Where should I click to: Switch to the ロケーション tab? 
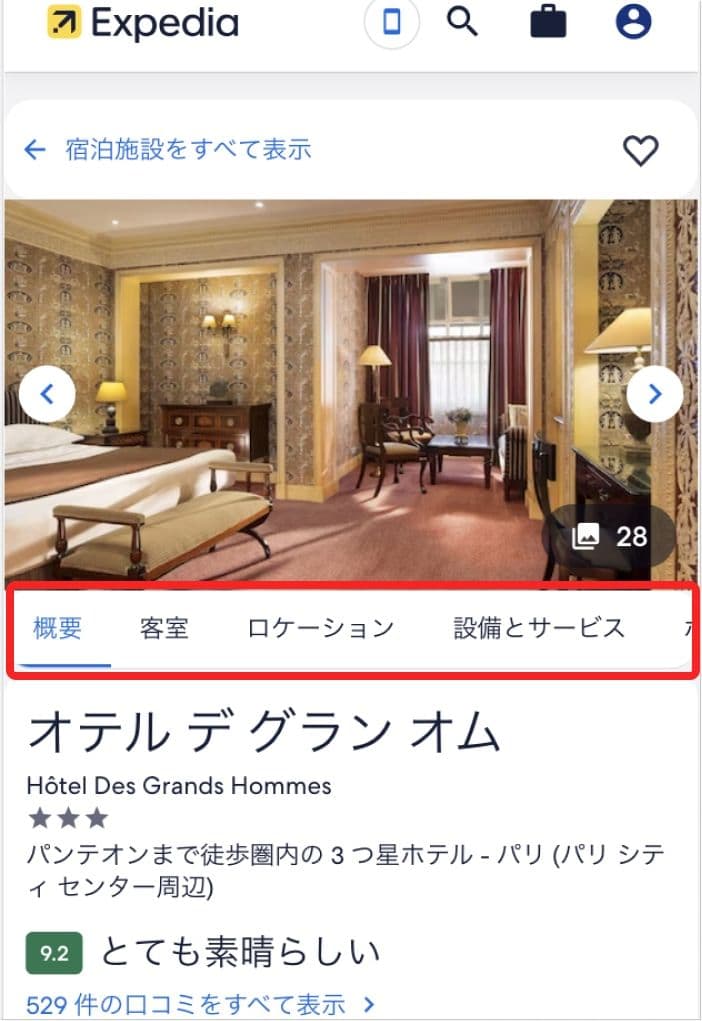tap(321, 628)
